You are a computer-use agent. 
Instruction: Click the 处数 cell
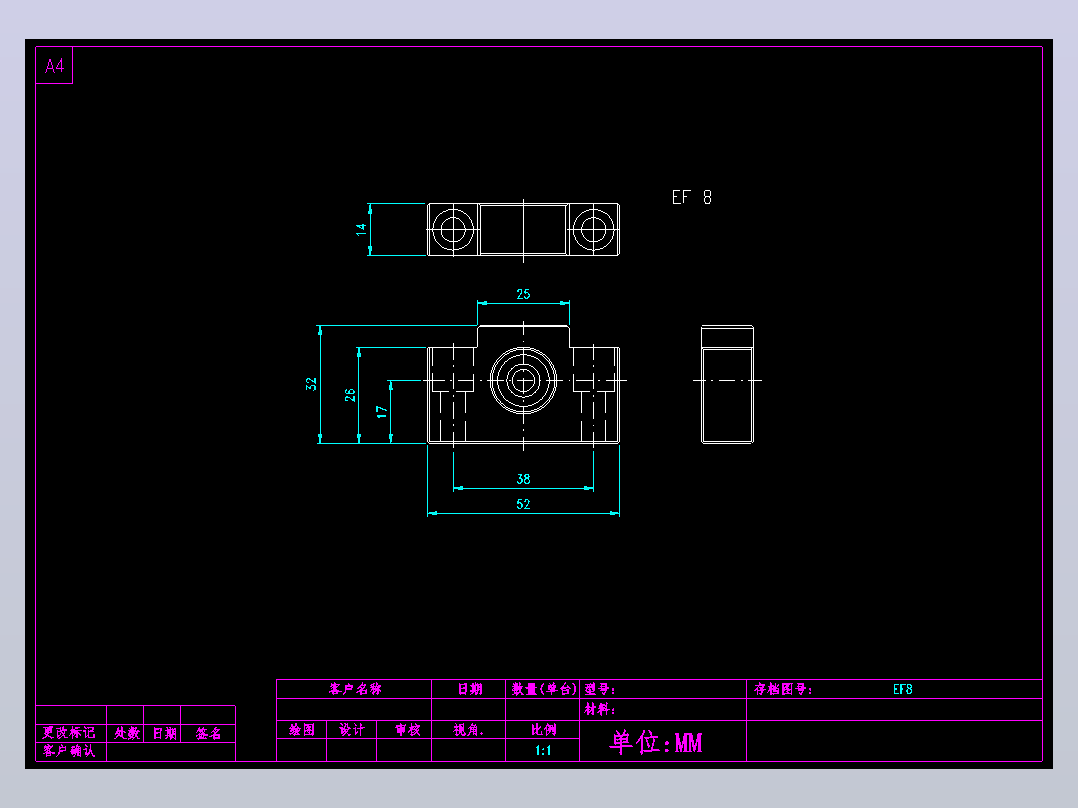point(127,733)
